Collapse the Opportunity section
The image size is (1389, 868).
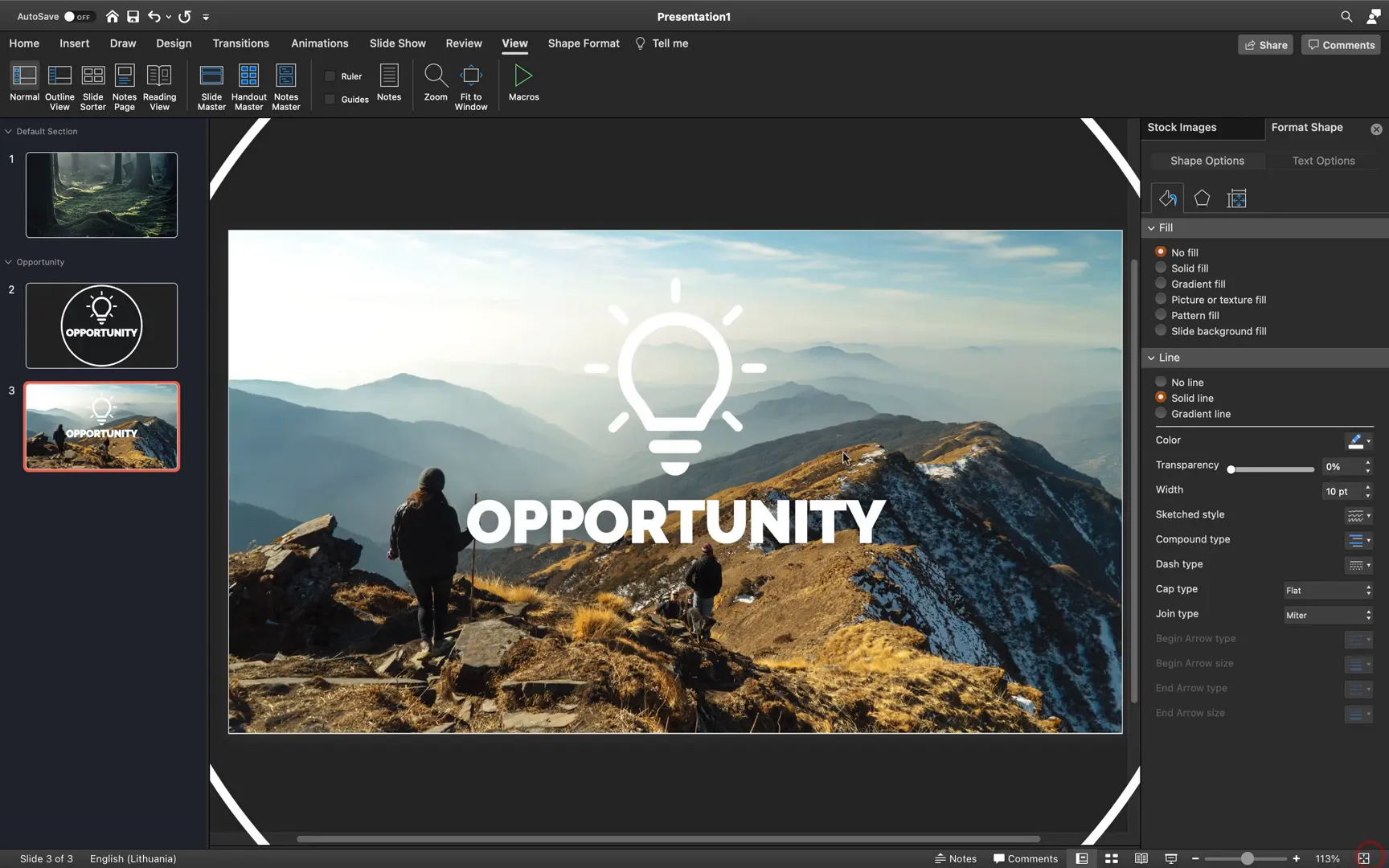coord(8,262)
